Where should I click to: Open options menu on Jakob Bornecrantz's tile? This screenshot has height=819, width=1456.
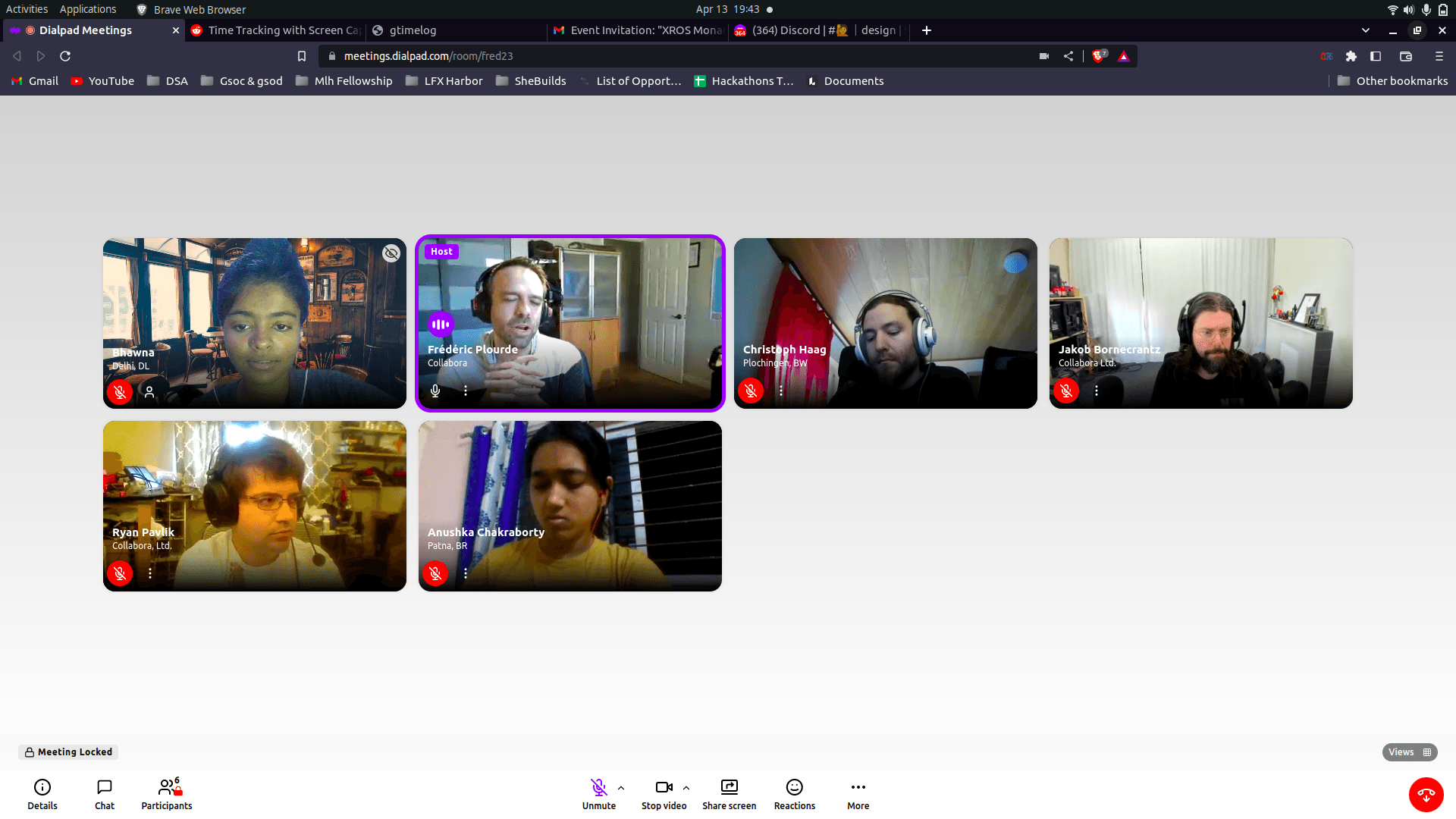1097,391
